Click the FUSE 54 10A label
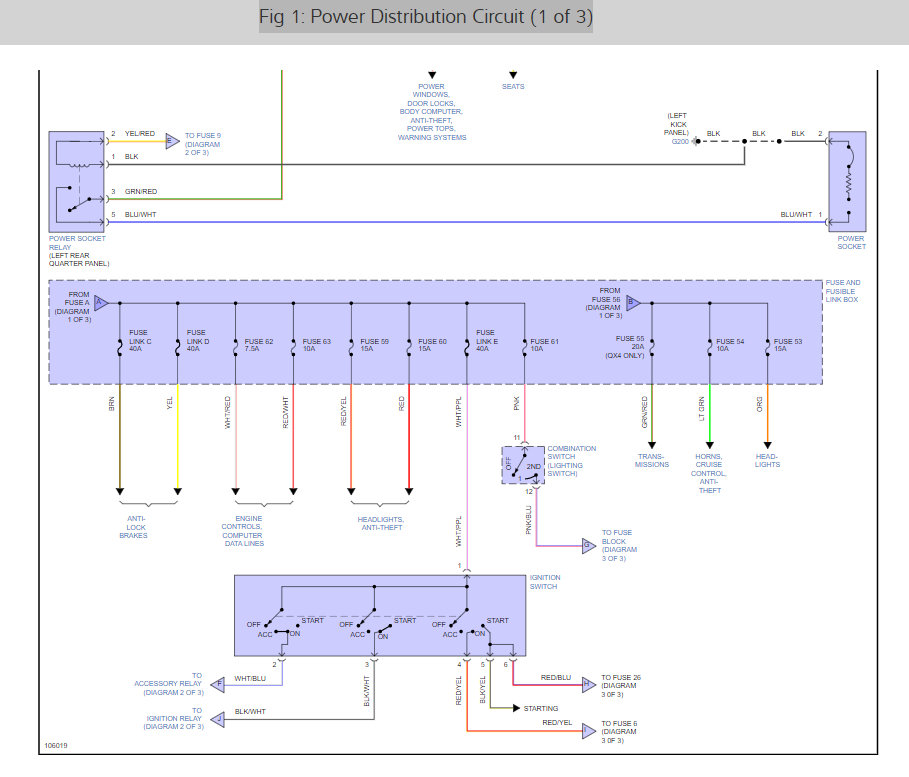Screen dimensions: 909x777 point(730,345)
